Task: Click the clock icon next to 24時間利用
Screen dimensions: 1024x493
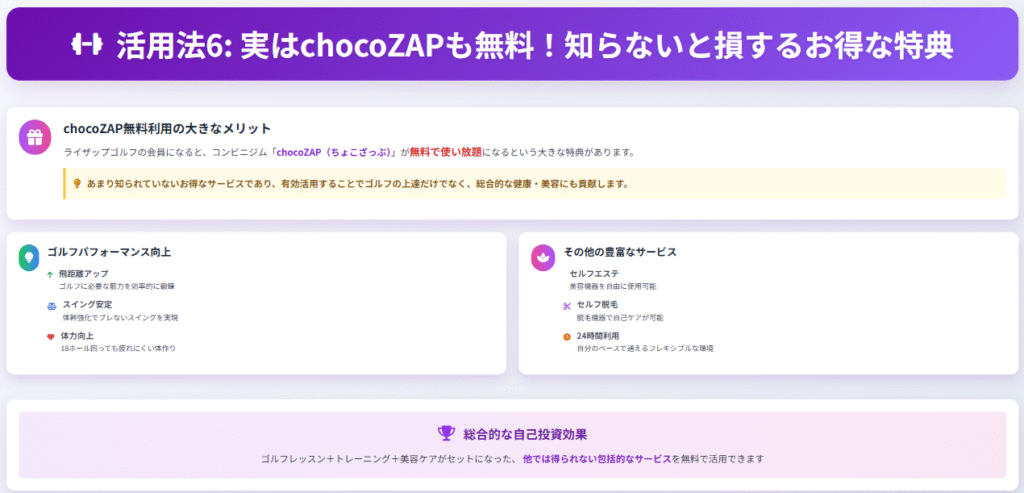Action: click(x=566, y=337)
